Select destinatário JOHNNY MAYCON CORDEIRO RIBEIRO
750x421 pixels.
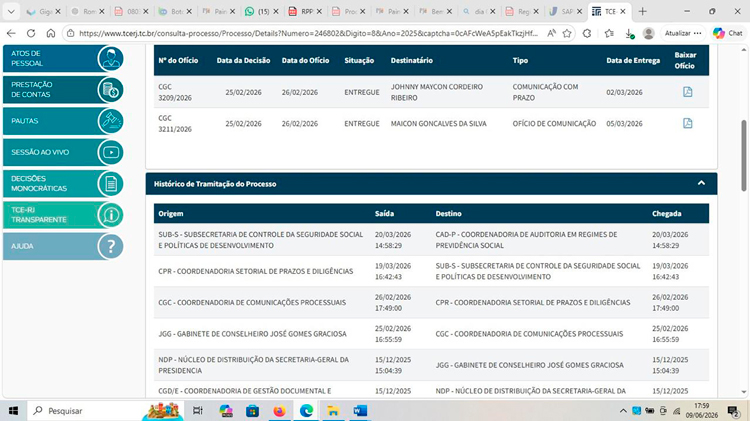point(437,92)
